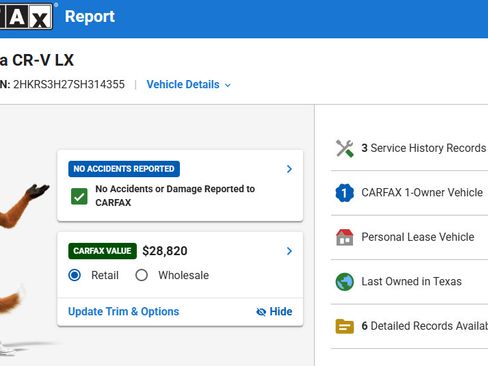Click the CARFAX VALUE green badge
This screenshot has width=488, height=366.
pyautogui.click(x=102, y=251)
